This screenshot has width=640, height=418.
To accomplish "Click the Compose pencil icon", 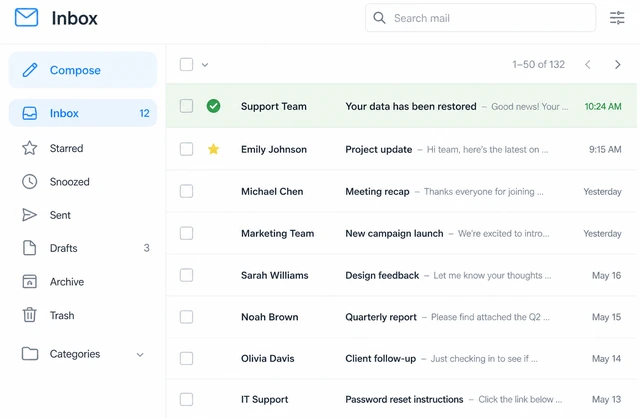I will (30, 70).
